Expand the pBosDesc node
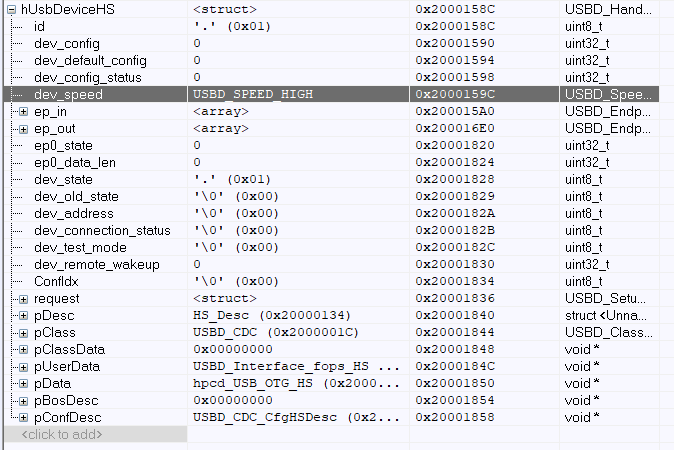This screenshot has height=450, width=674. [x=23, y=401]
